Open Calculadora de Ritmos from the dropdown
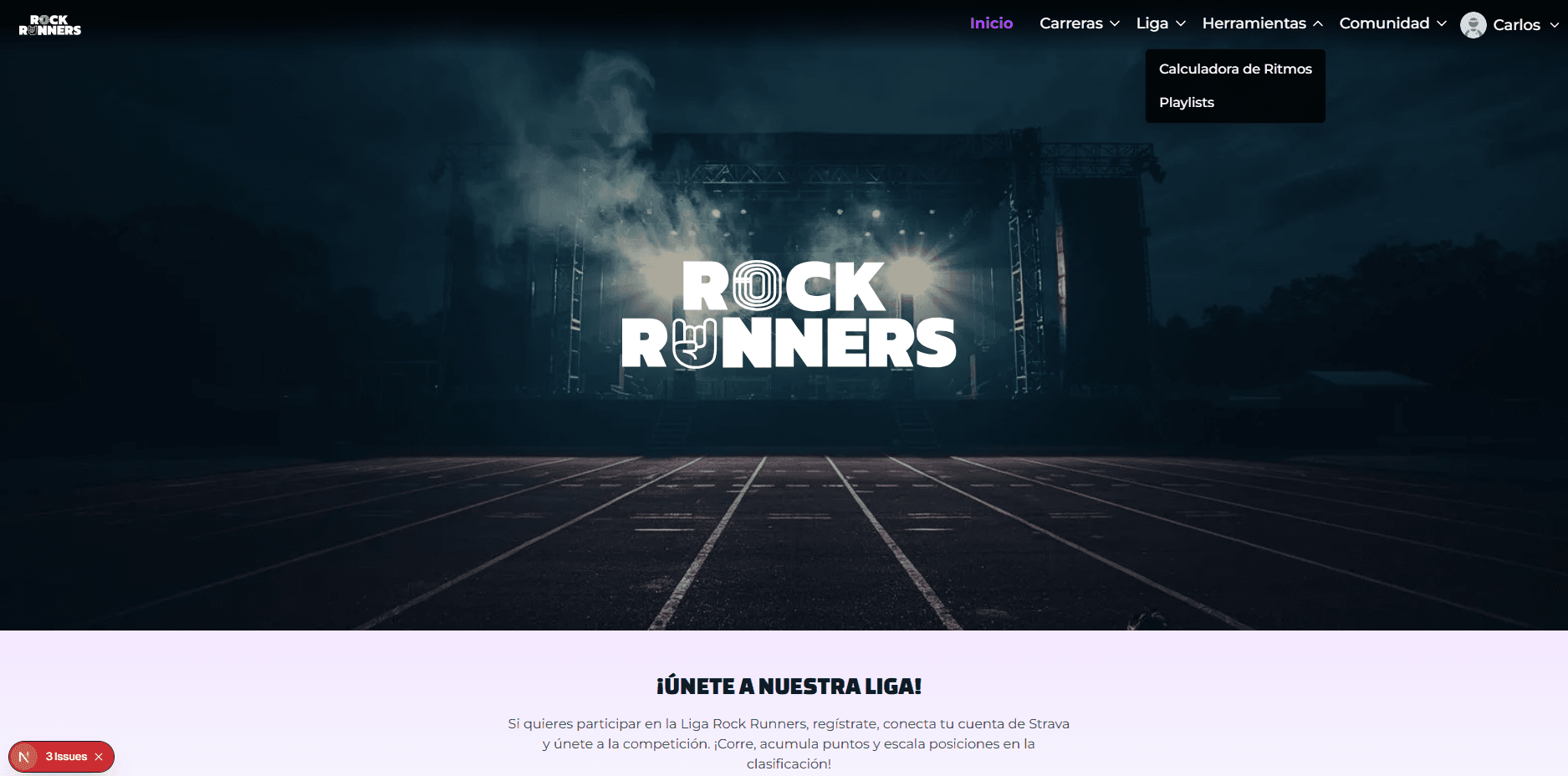Image resolution: width=1568 pixels, height=776 pixels. pos(1235,69)
